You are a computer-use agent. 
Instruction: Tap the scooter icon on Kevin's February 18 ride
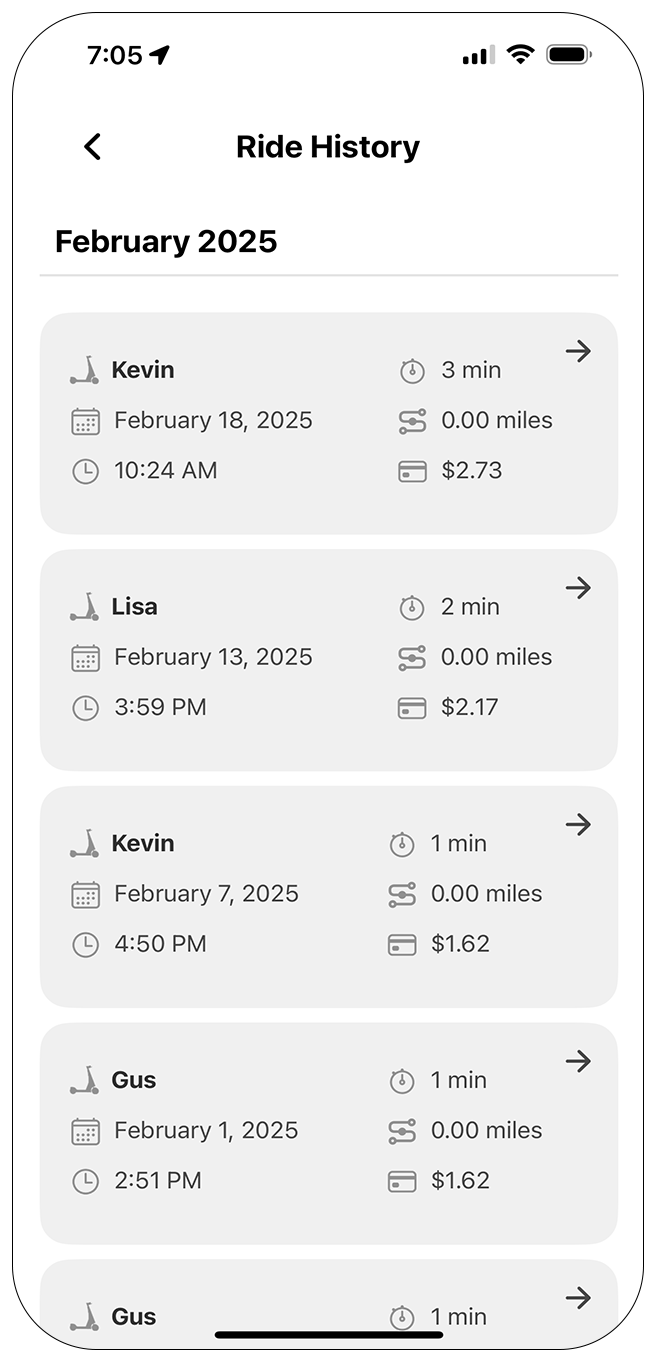(85, 370)
